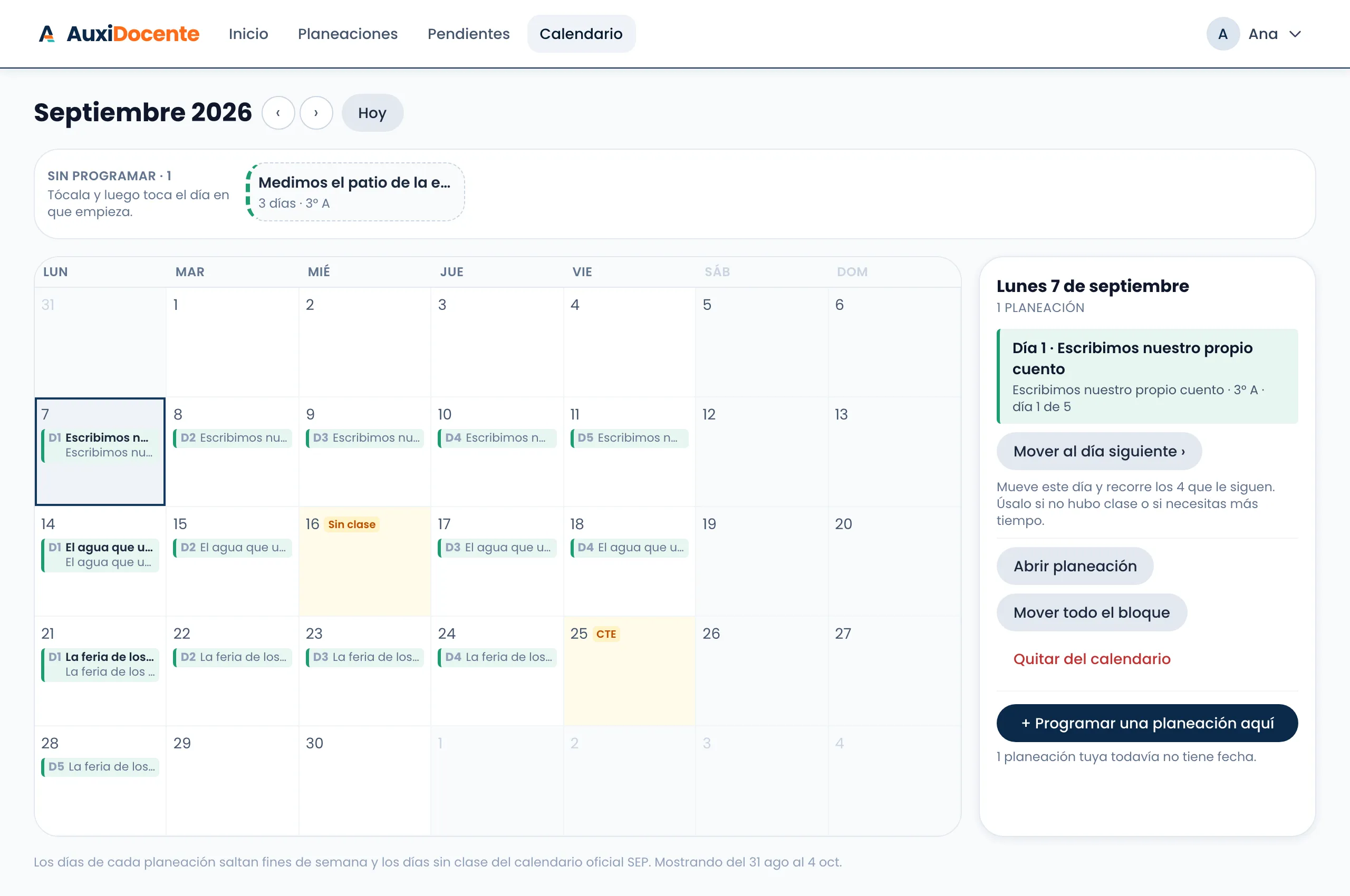Click Mover todo el bloque button
This screenshot has height=896, width=1350.
coord(1091,612)
